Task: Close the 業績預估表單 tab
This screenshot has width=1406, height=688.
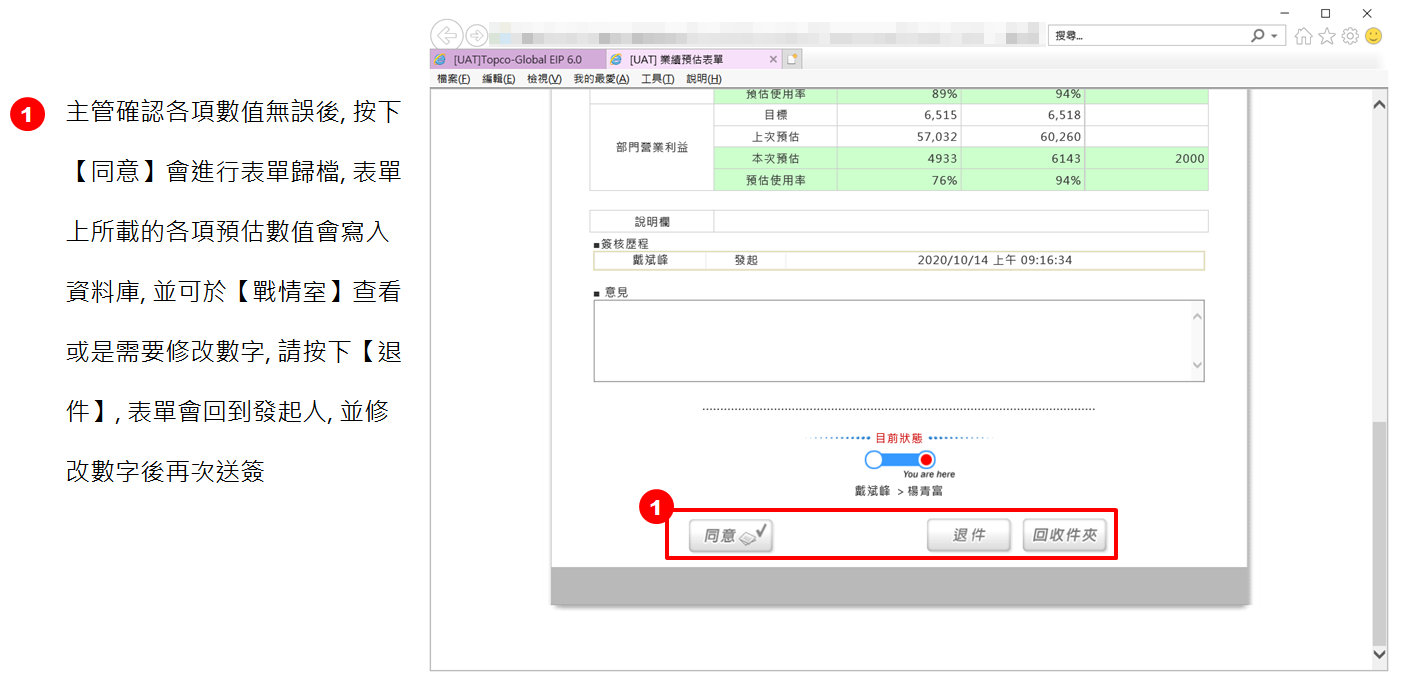Action: (x=773, y=60)
